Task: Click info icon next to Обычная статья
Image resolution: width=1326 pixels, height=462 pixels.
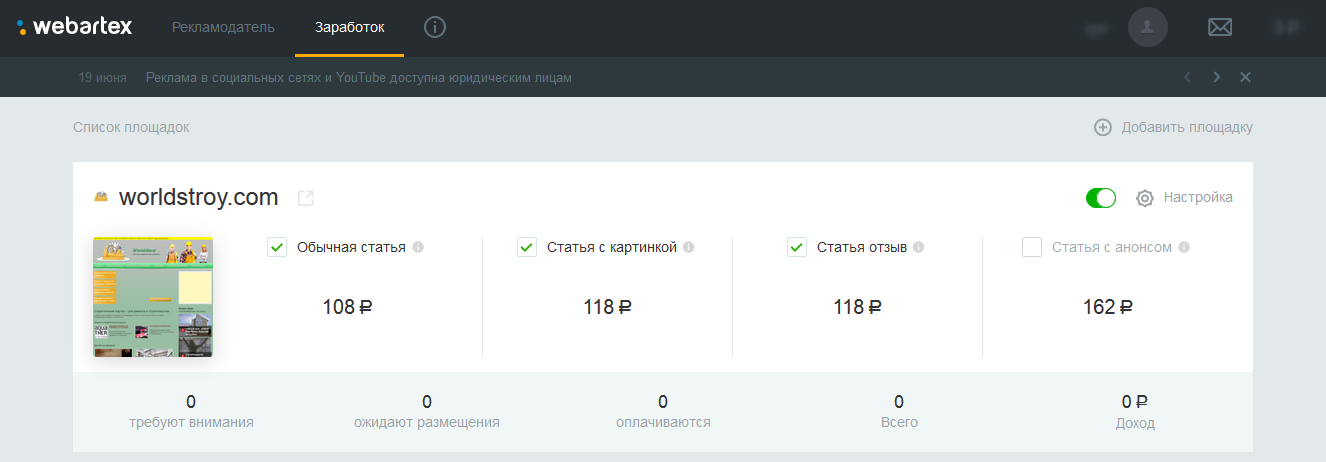Action: pos(418,247)
